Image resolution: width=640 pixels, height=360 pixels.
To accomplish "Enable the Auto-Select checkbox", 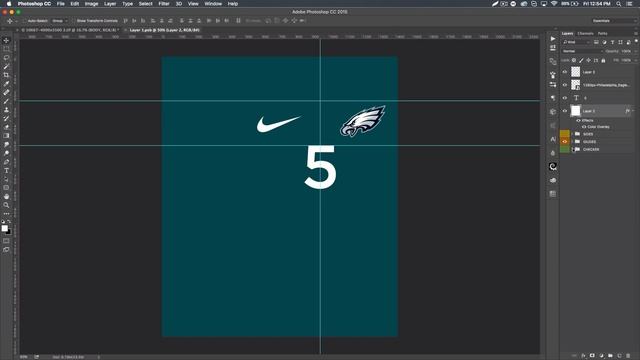I will [24, 21].
